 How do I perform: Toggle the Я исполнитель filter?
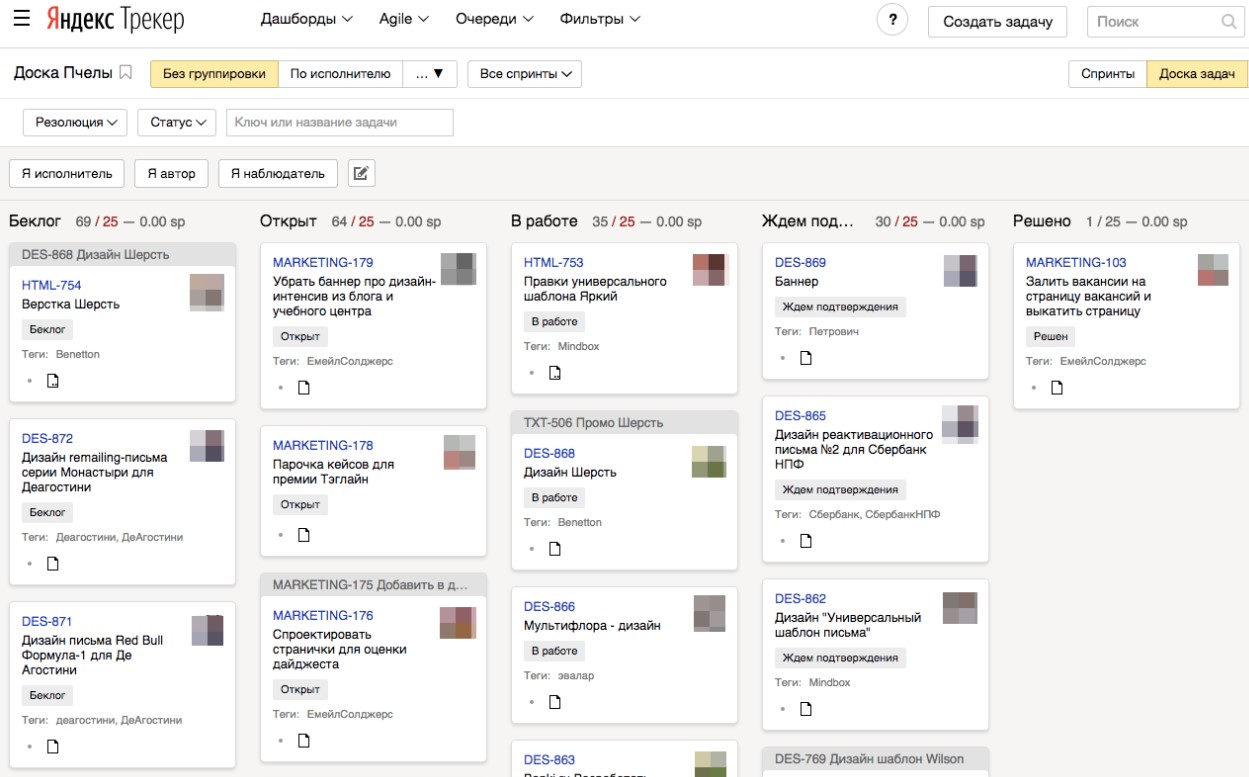pyautogui.click(x=67, y=173)
